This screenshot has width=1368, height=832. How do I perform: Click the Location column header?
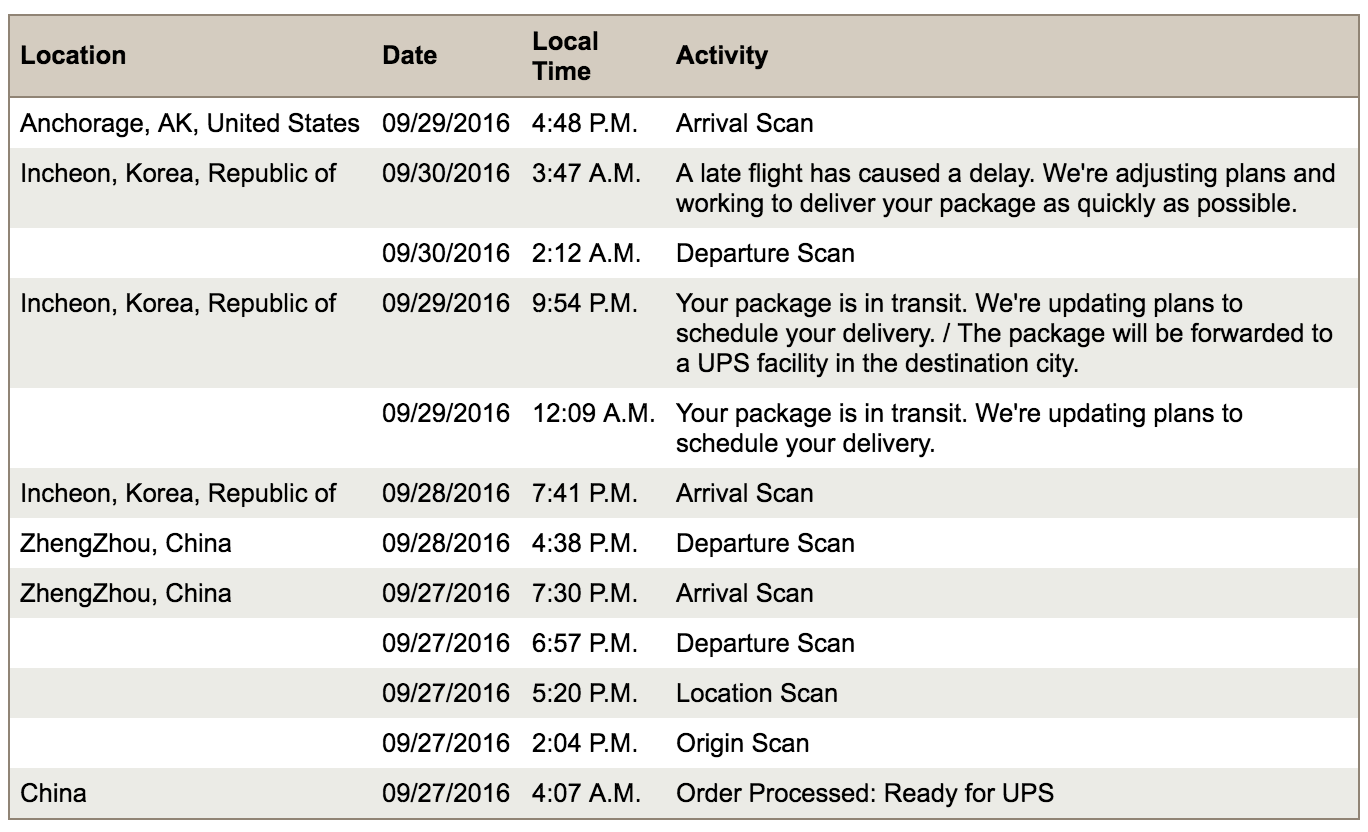(73, 56)
